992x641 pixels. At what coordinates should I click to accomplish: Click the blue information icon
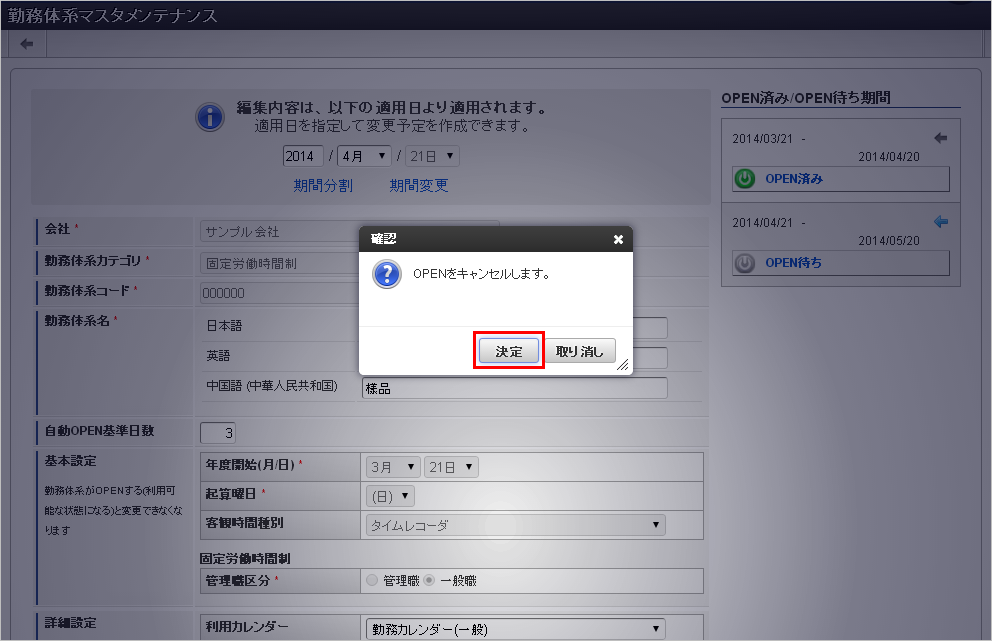click(x=210, y=117)
